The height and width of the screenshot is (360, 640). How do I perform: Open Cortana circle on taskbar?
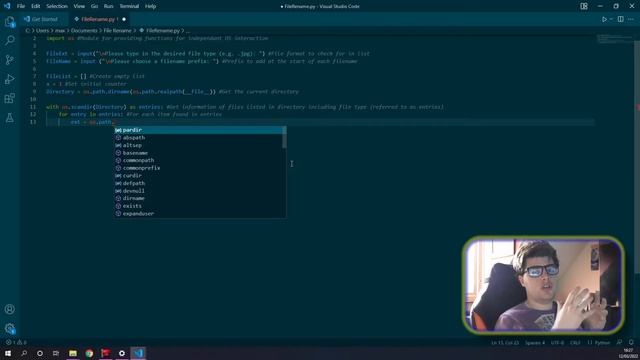click(x=40, y=353)
